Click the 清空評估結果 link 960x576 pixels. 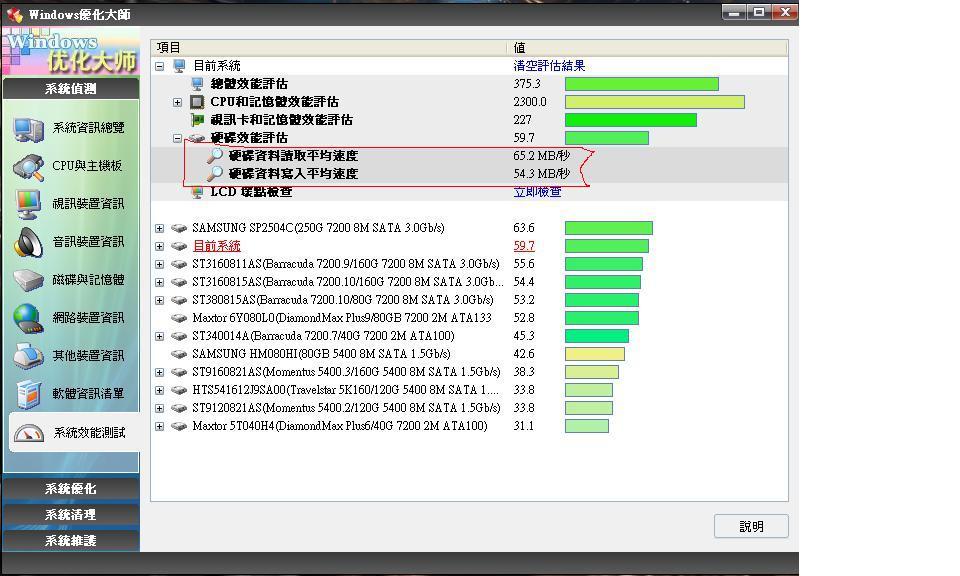549,65
